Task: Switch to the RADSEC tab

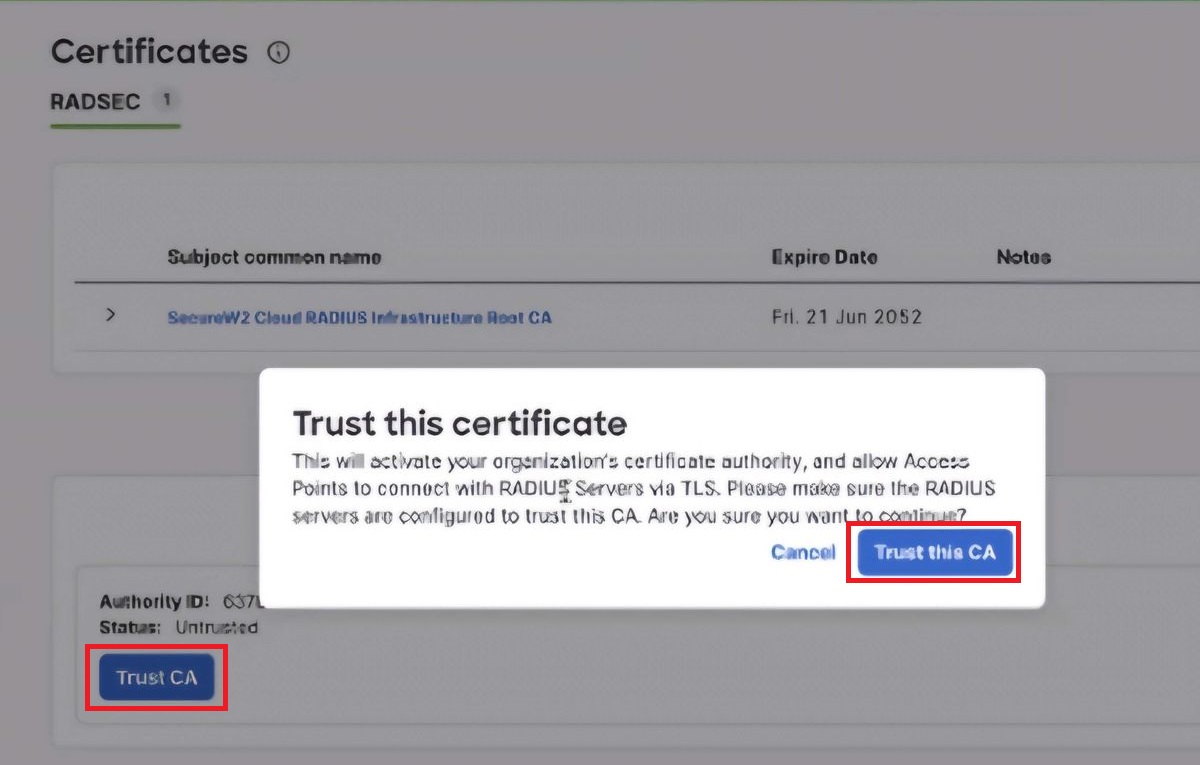Action: point(96,101)
